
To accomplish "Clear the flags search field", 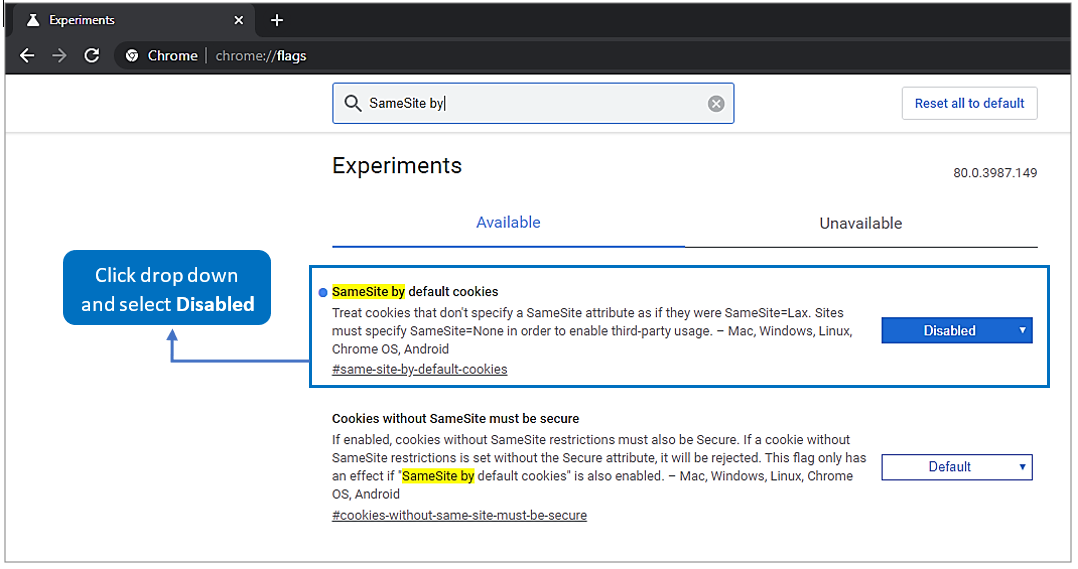I will pyautogui.click(x=716, y=104).
